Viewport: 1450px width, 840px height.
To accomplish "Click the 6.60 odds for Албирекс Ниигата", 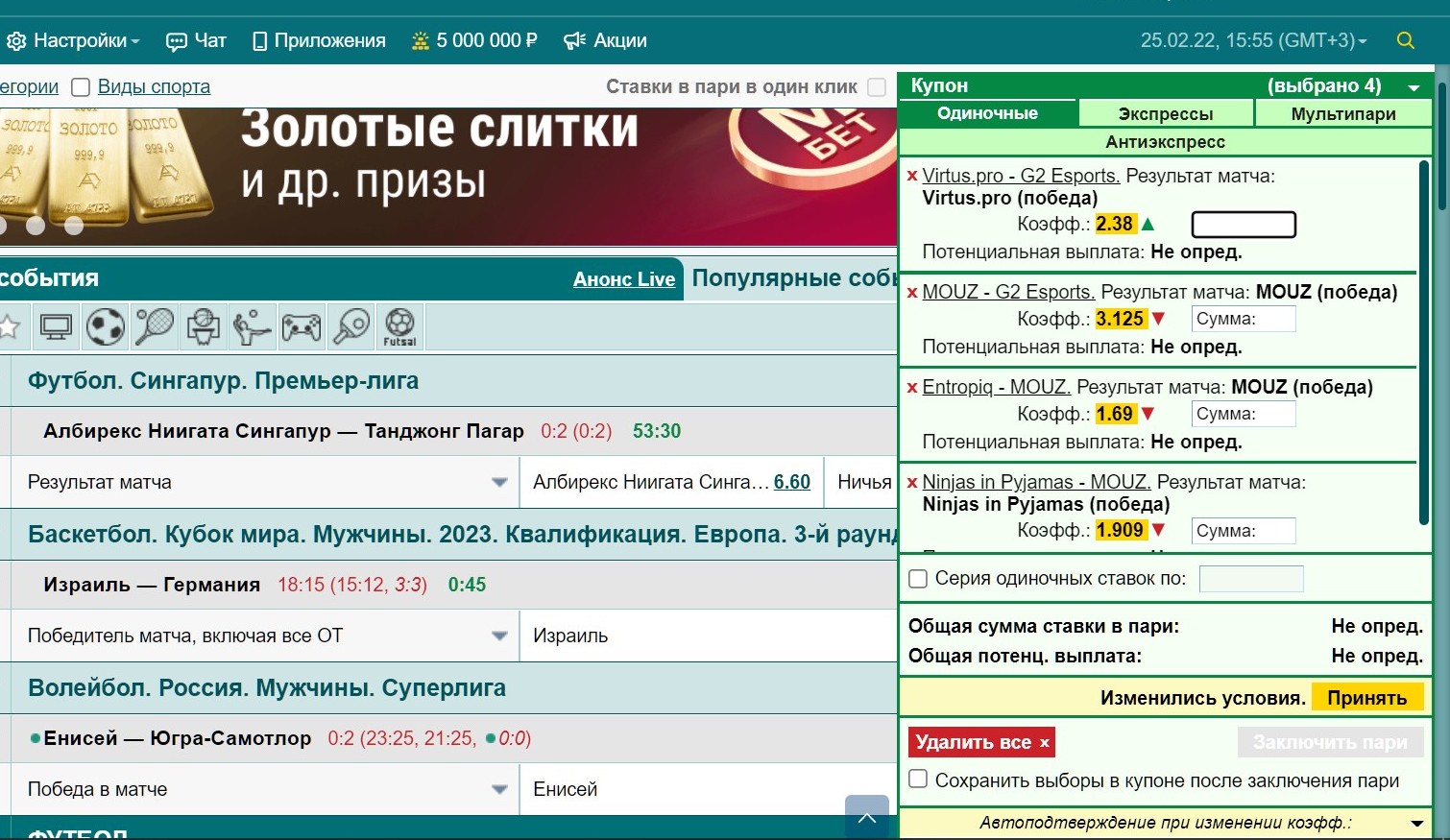I will click(792, 482).
